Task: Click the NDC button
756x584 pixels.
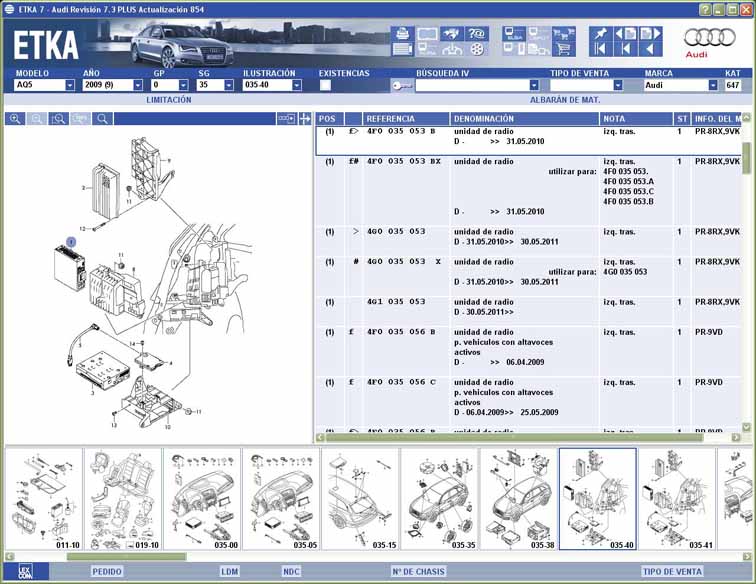Action: 291,571
